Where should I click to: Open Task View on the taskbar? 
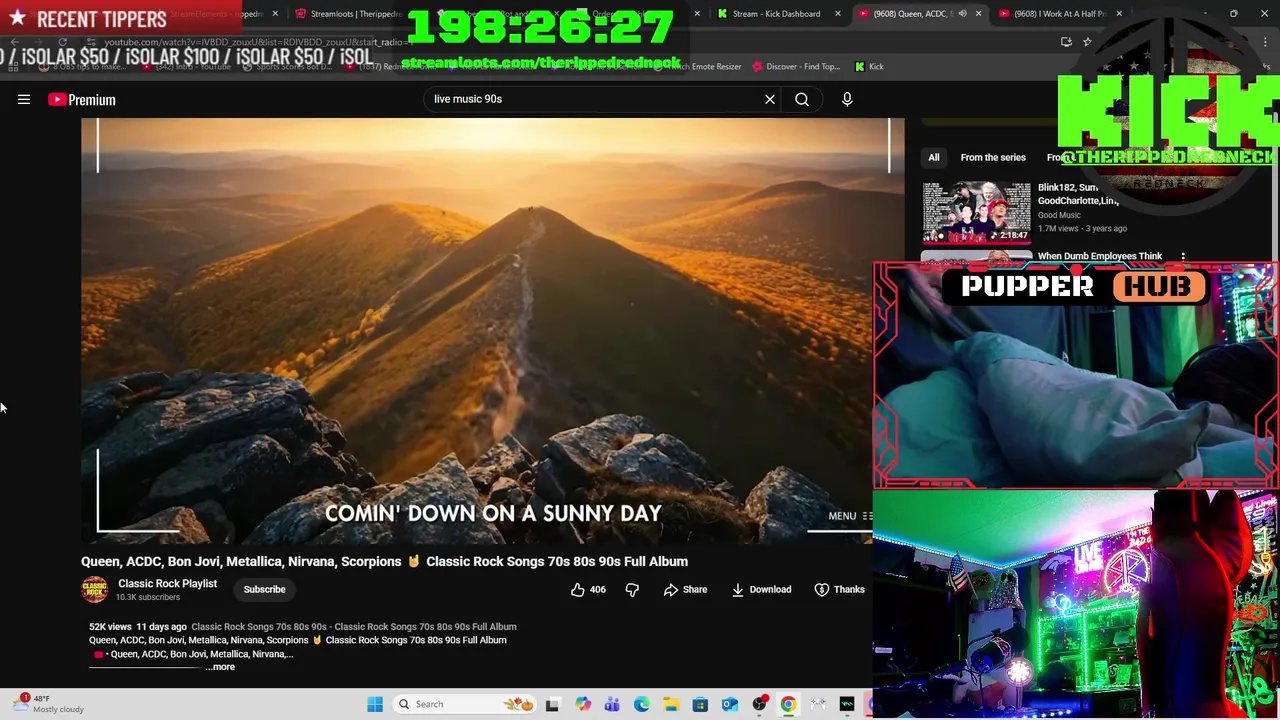(552, 704)
